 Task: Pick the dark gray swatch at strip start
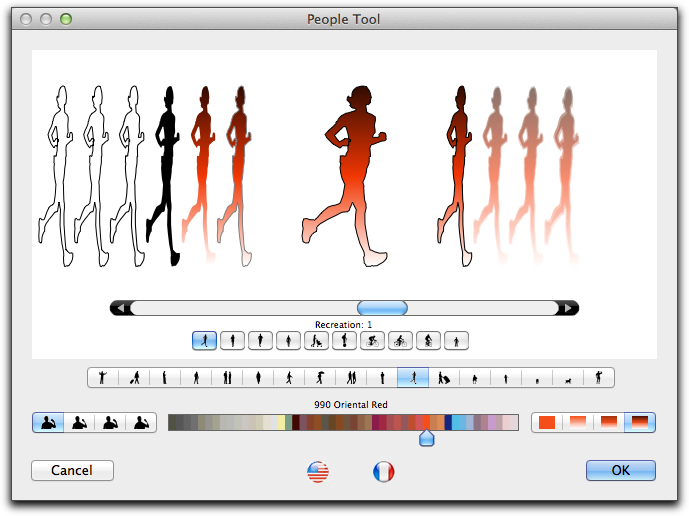(172, 422)
